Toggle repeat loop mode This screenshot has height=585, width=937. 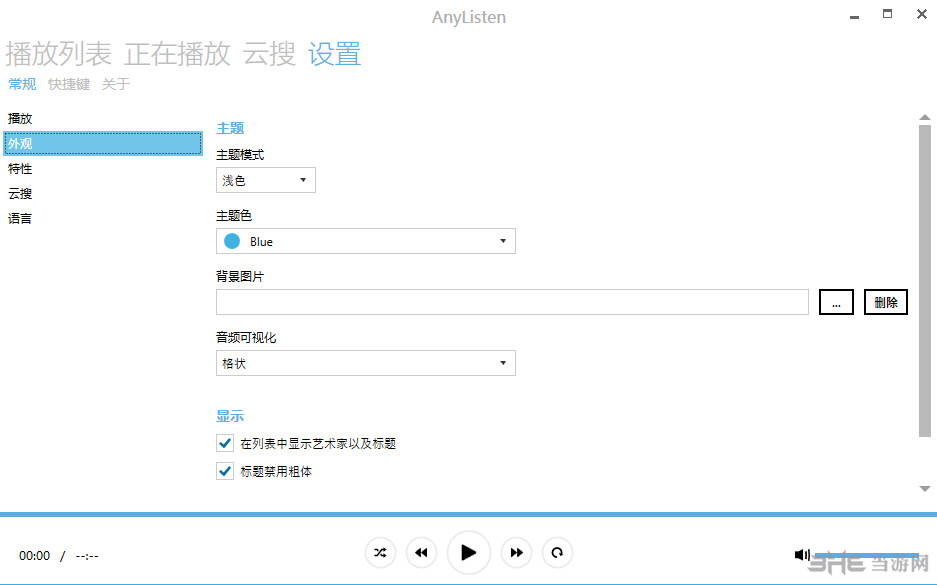[x=557, y=553]
